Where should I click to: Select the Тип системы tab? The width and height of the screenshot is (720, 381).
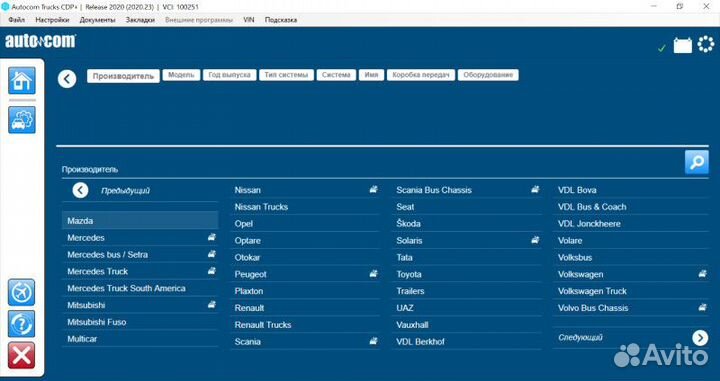[286, 75]
